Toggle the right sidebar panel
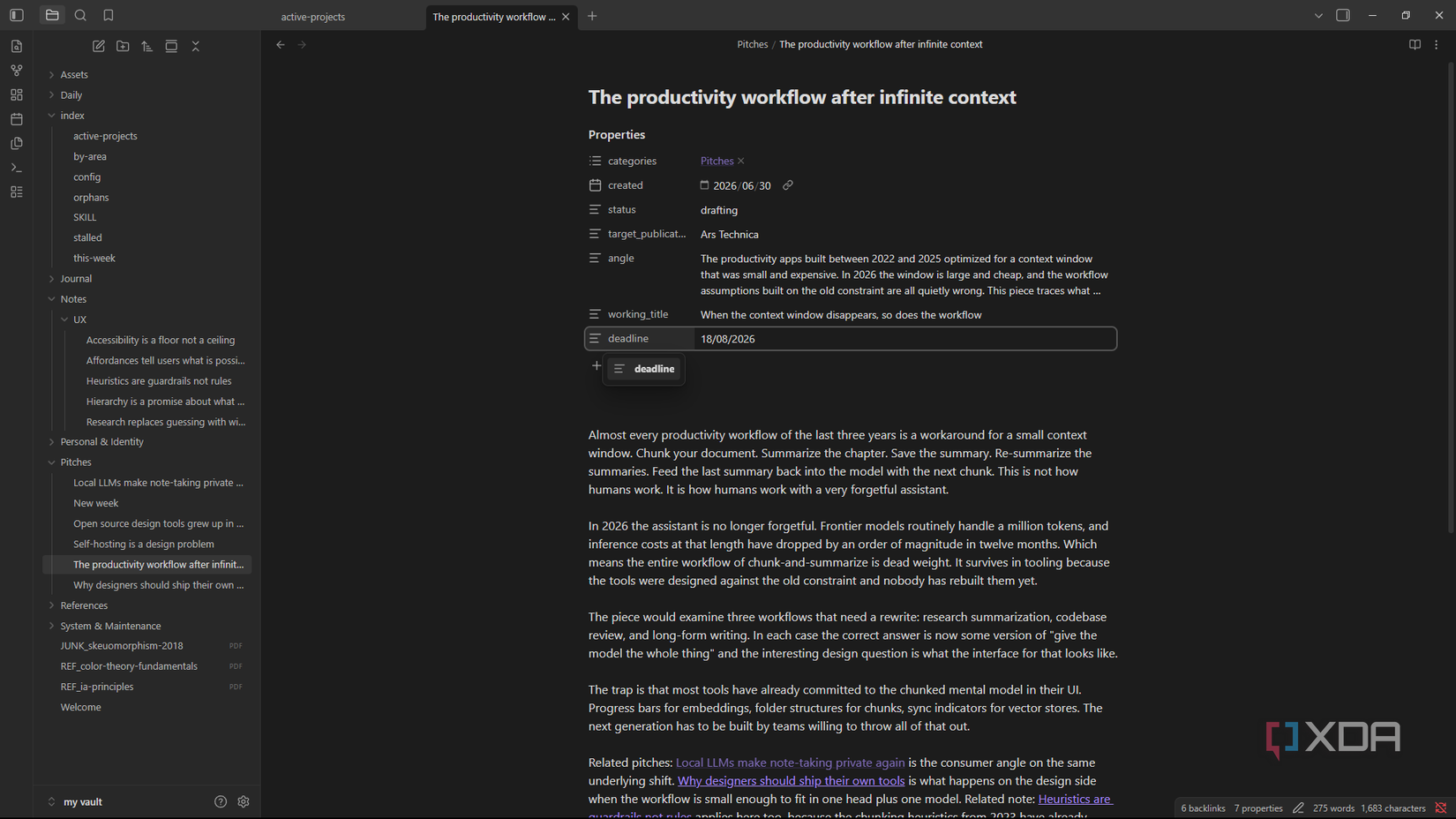This screenshot has height=819, width=1456. 1343,15
